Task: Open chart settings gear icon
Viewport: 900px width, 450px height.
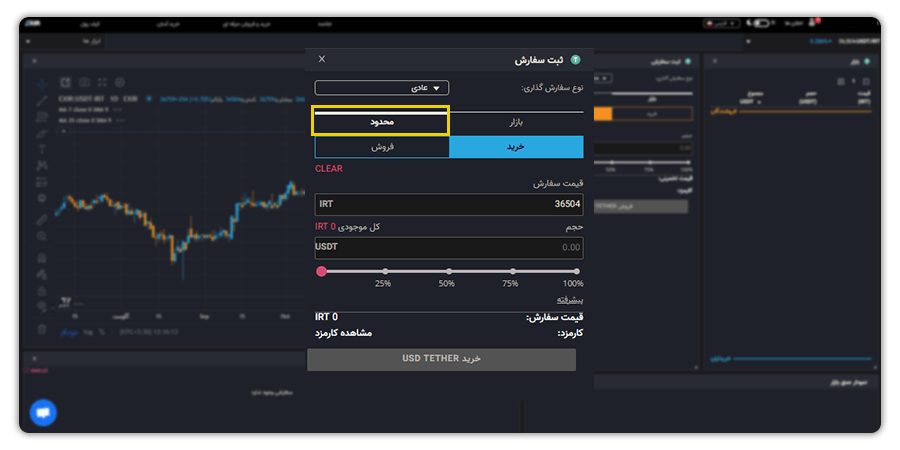Action: [x=120, y=82]
